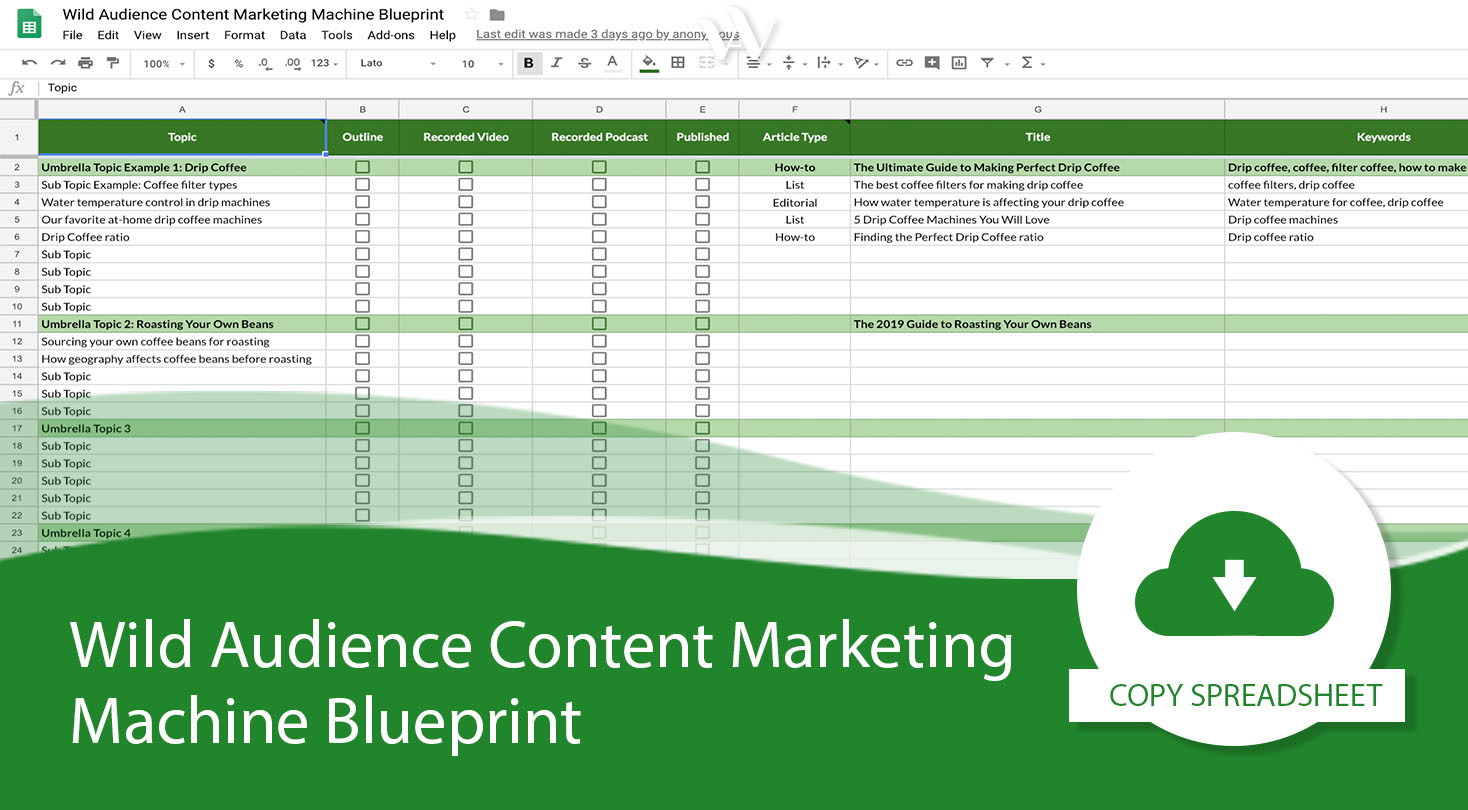Viewport: 1468px width, 810px height.
Task: Select the Keywords header cell
Action: coord(1346,137)
